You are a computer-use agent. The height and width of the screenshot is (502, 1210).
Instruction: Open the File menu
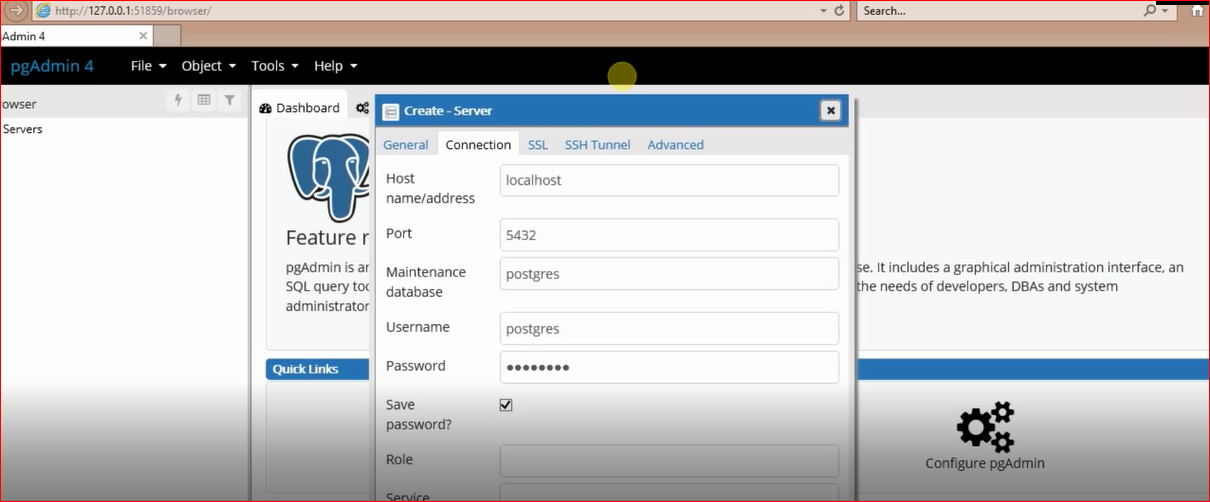148,66
